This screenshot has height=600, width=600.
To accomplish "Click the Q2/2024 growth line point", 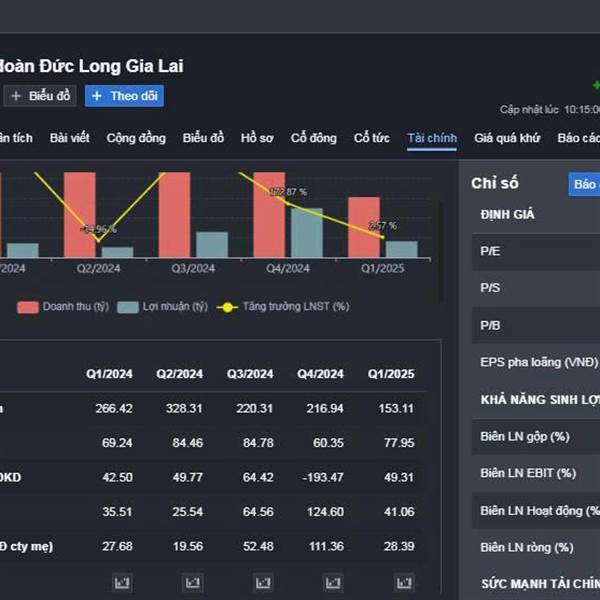I will pyautogui.click(x=98, y=241).
